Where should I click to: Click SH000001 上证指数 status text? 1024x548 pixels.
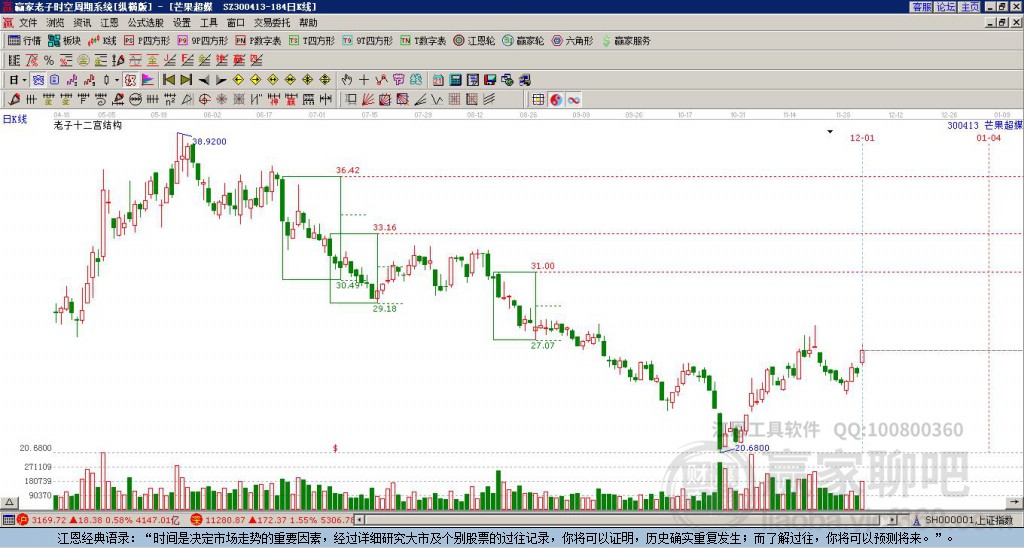coord(968,520)
